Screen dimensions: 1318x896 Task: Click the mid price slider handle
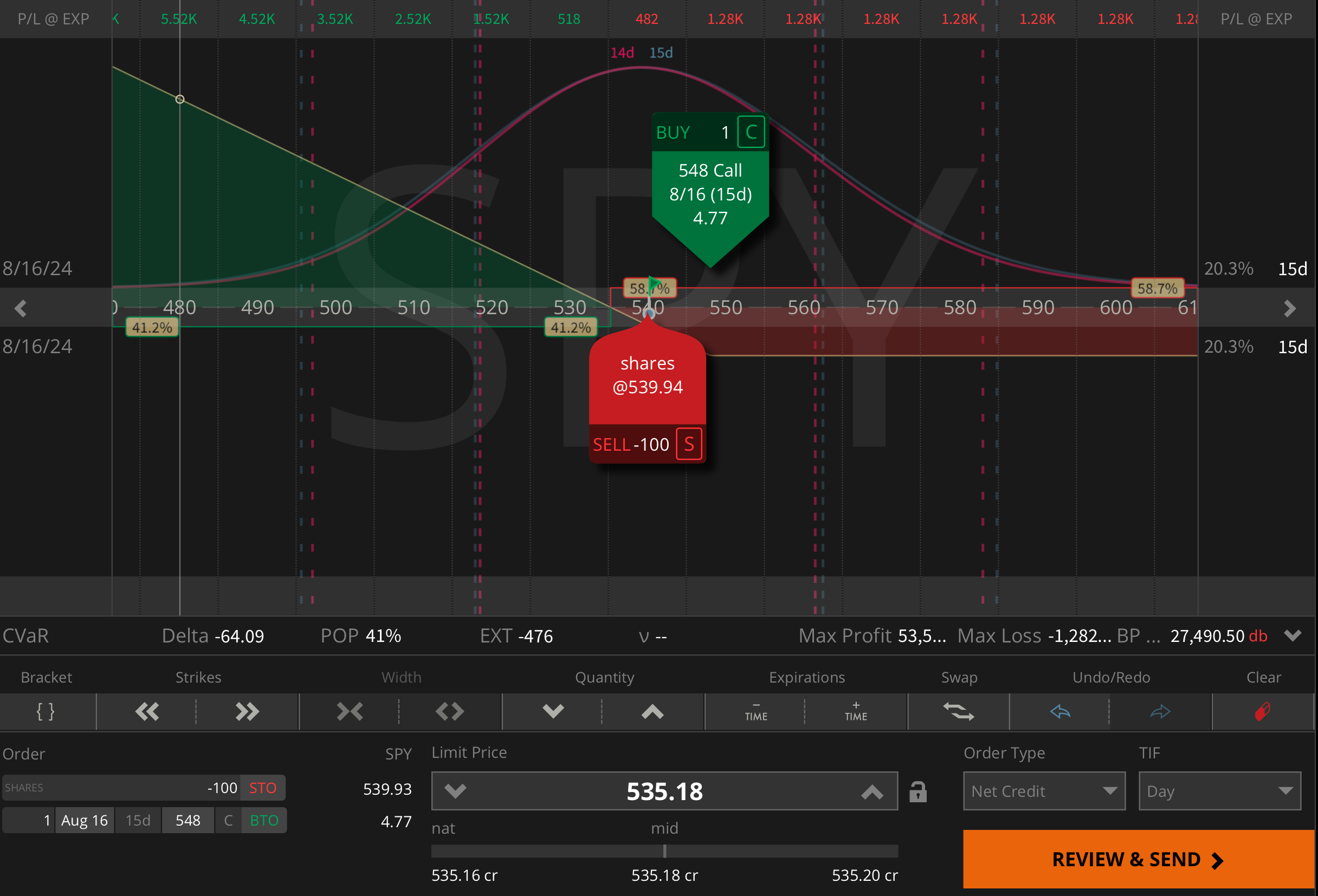pyautogui.click(x=664, y=851)
